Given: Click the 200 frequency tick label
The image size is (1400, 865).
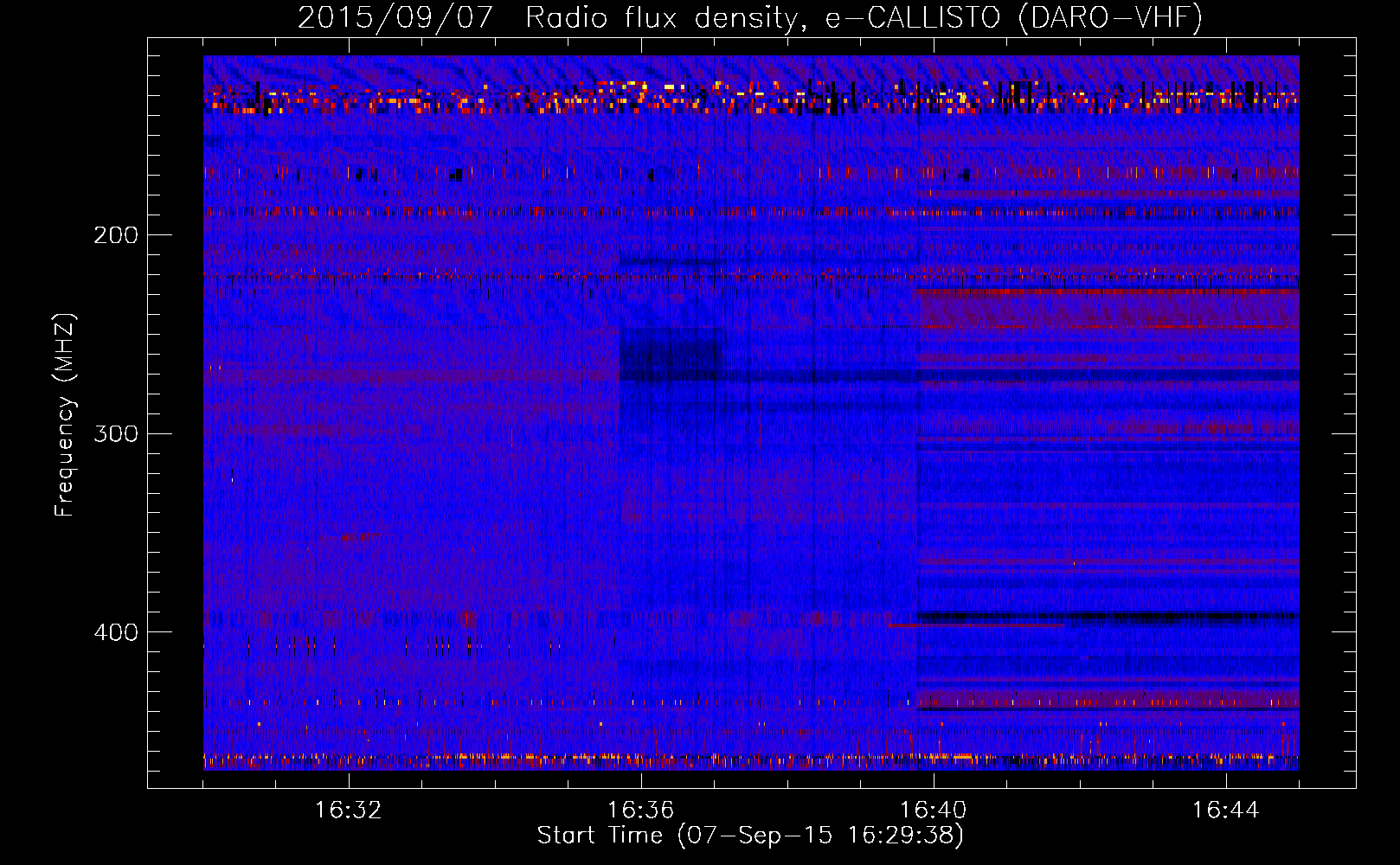Looking at the screenshot, I should click(x=116, y=235).
